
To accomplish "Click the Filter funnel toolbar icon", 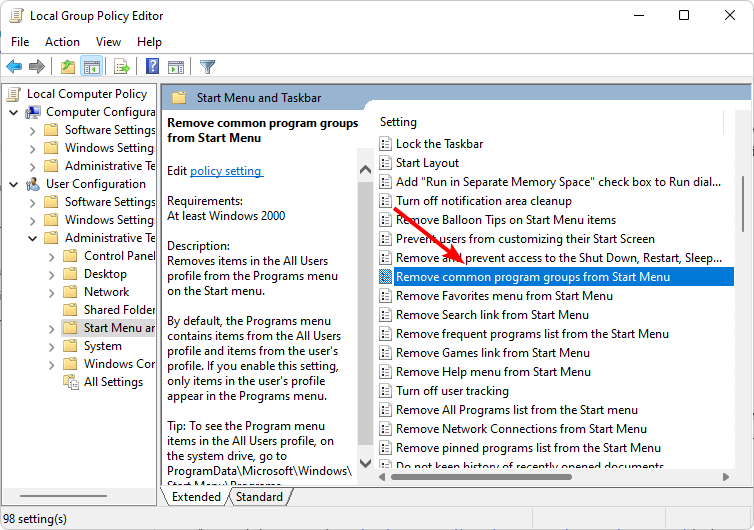I will (x=207, y=67).
